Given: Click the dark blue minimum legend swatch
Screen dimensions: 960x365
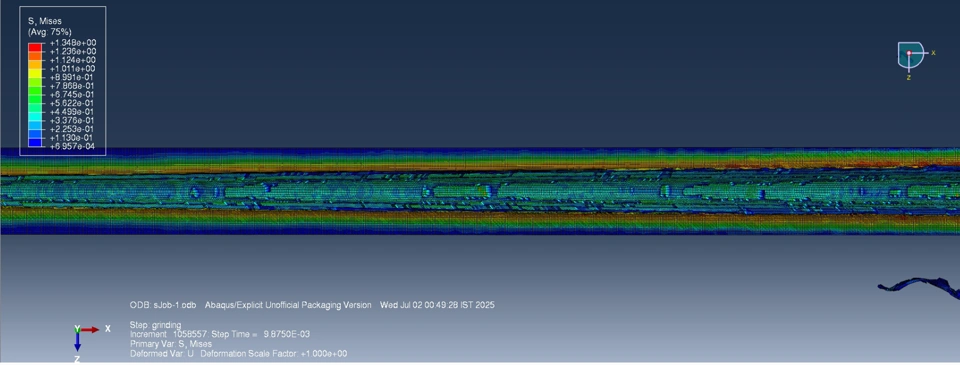Looking at the screenshot, I should click(34, 142).
